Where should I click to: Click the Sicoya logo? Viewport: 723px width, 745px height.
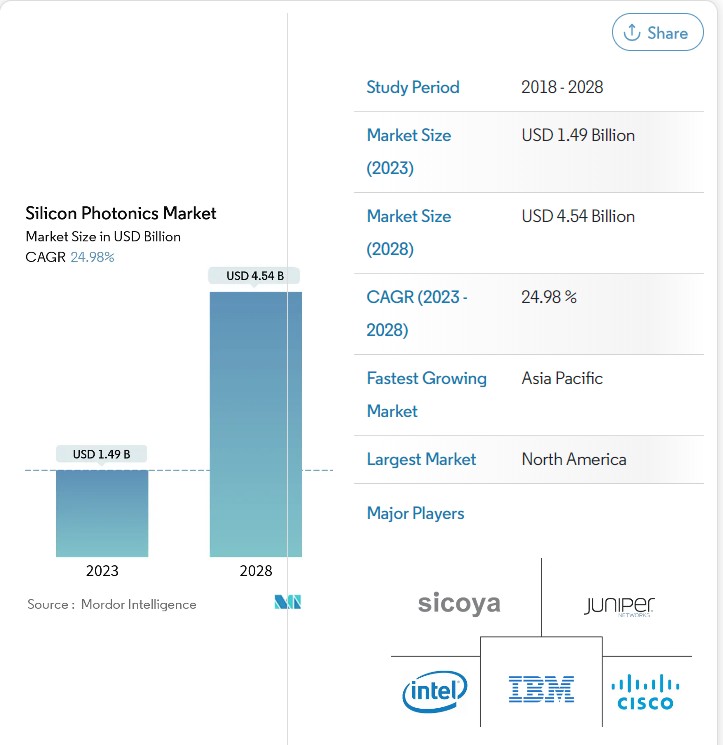click(459, 604)
